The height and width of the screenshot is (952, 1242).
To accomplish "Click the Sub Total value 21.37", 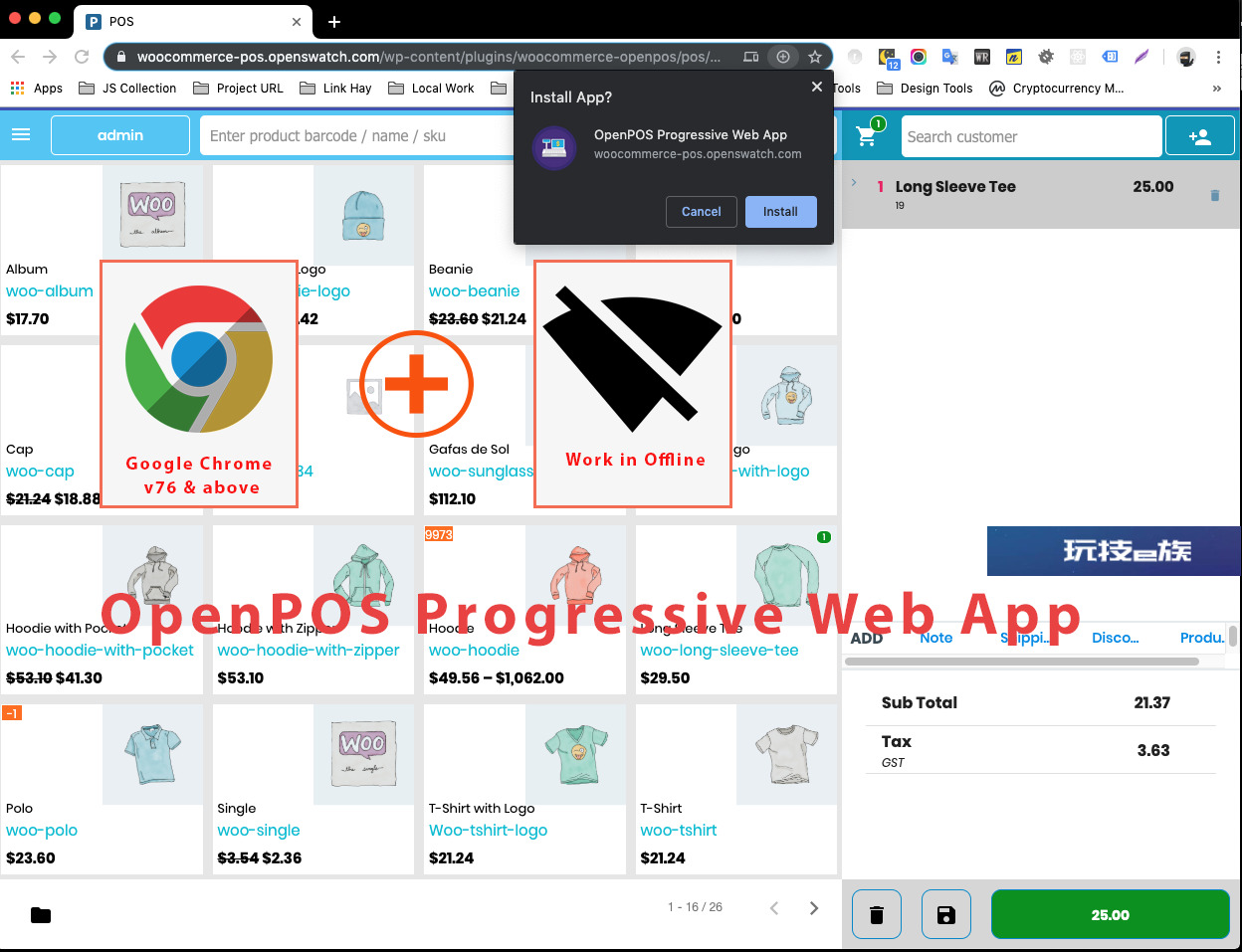I will click(1151, 702).
